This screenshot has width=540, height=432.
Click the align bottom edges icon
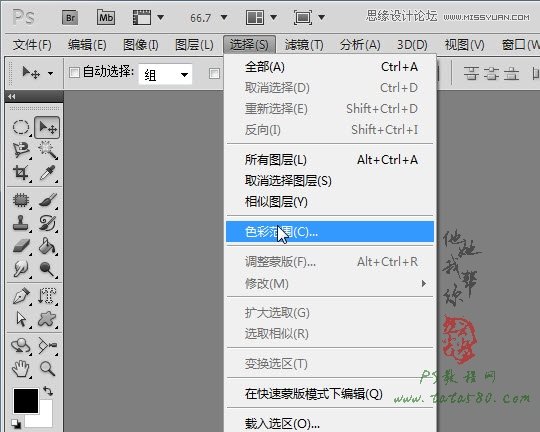(x=511, y=73)
